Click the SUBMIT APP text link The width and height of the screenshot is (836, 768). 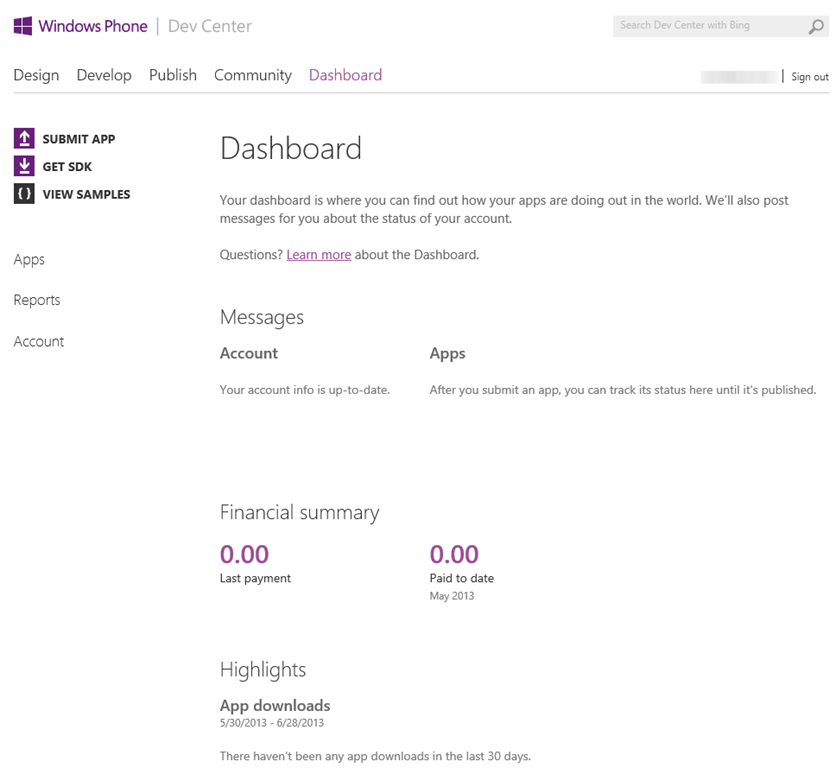point(79,139)
